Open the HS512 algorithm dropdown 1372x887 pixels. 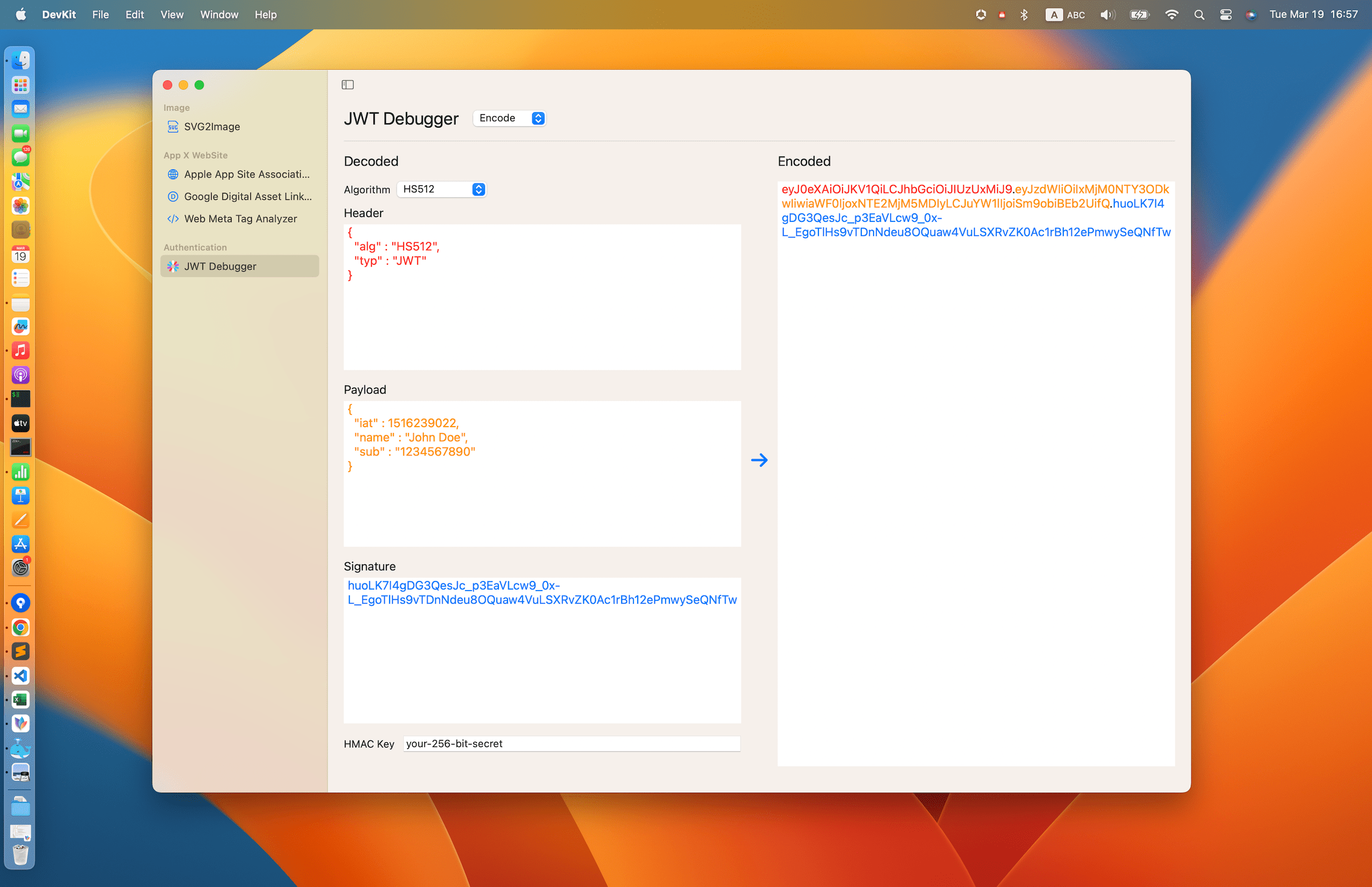click(441, 189)
